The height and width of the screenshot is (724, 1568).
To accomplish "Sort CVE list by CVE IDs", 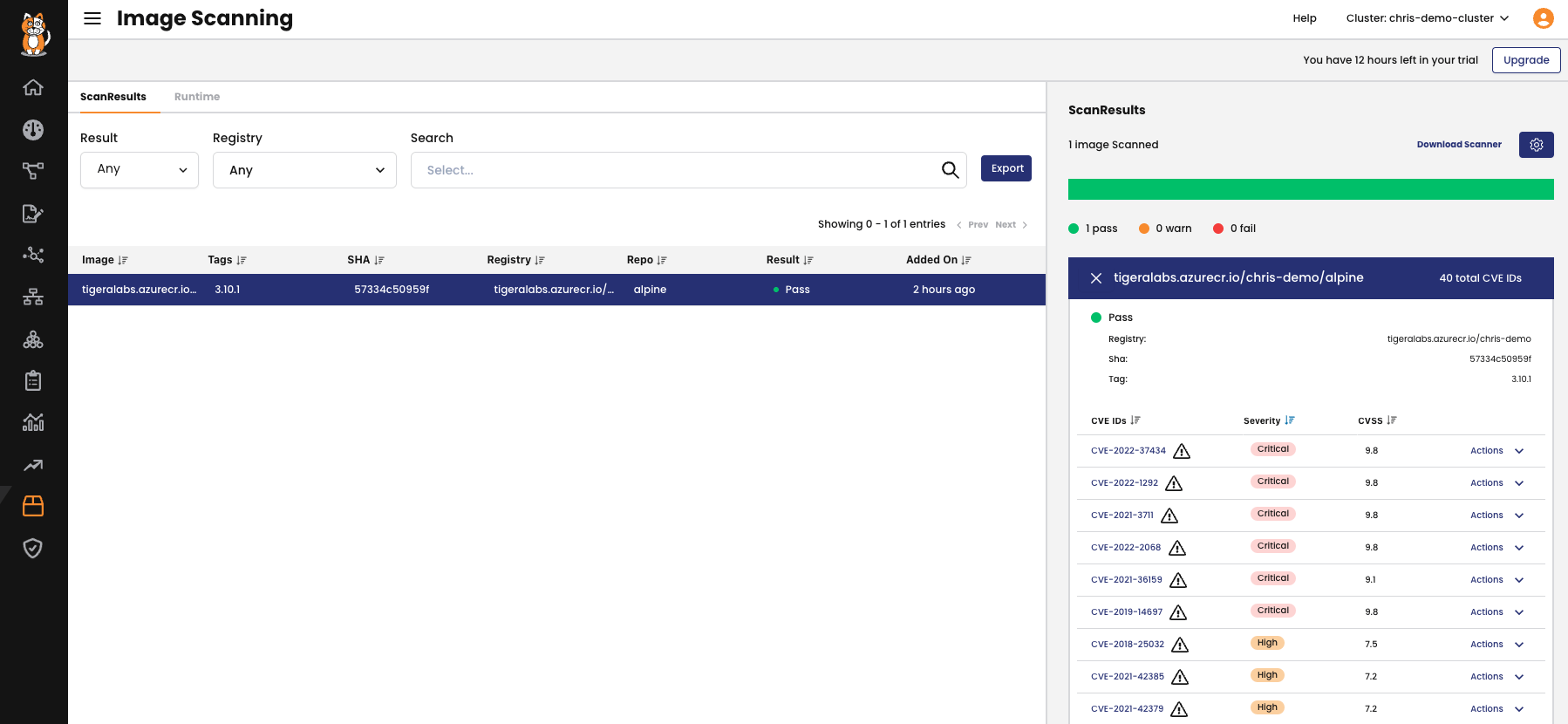I will pyautogui.click(x=1135, y=420).
